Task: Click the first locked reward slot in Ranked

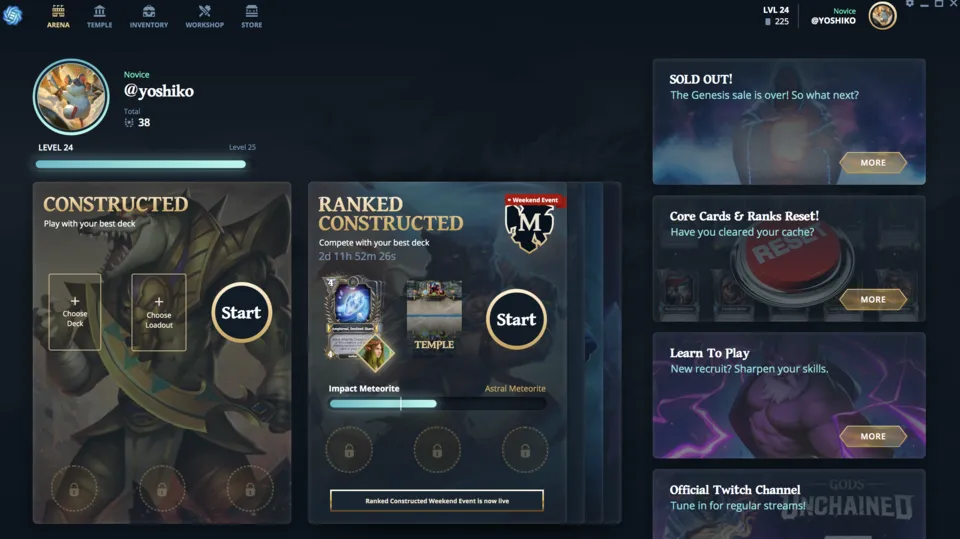Action: click(x=349, y=450)
